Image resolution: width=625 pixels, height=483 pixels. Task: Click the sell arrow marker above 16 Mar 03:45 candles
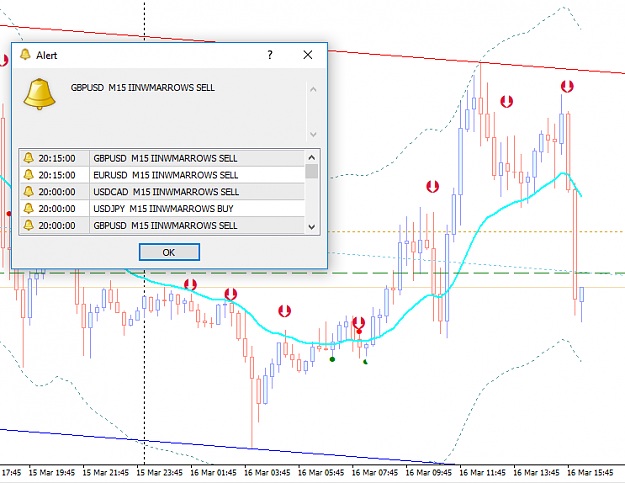[230, 295]
